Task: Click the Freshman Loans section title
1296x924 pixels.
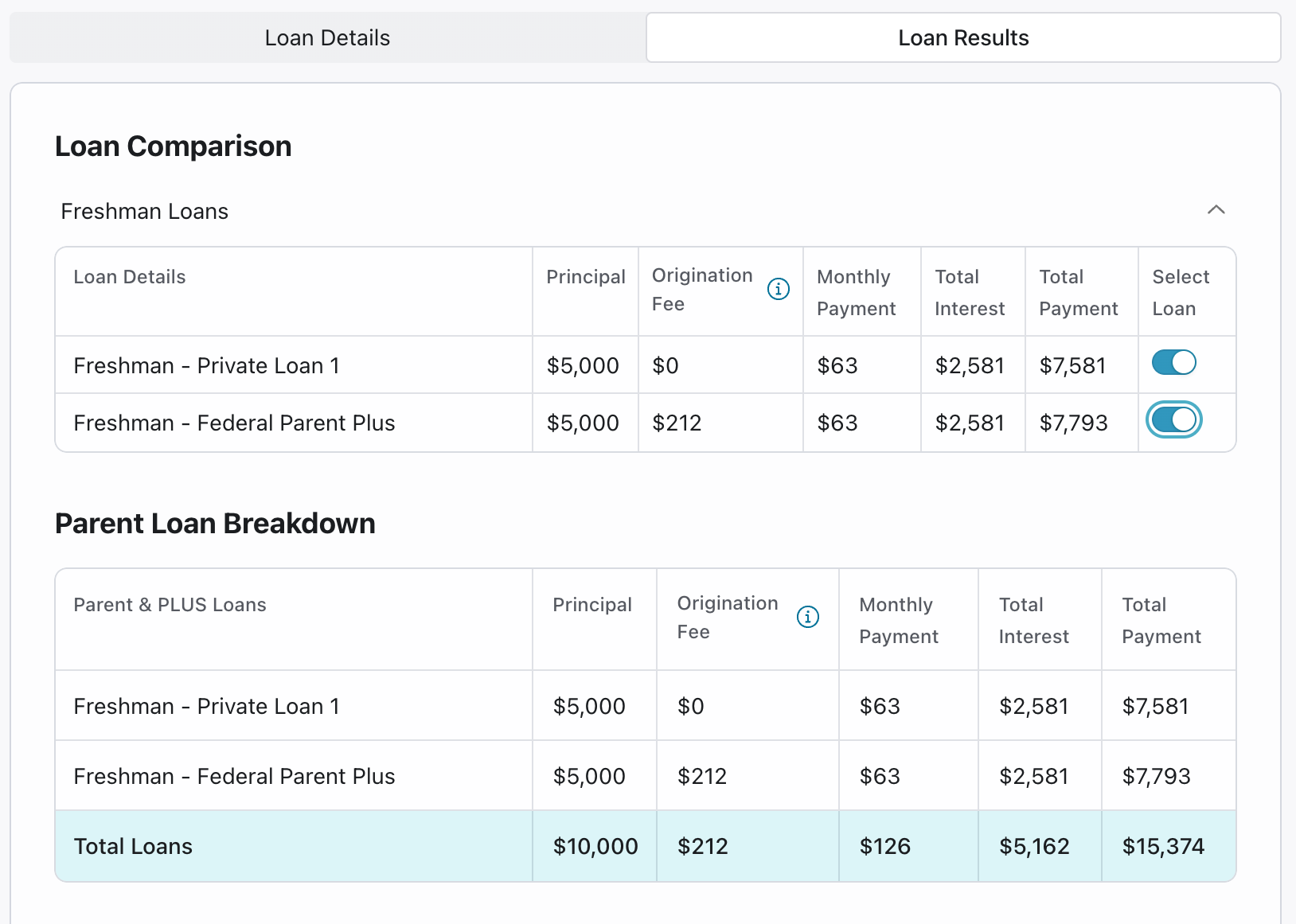Action: [145, 212]
